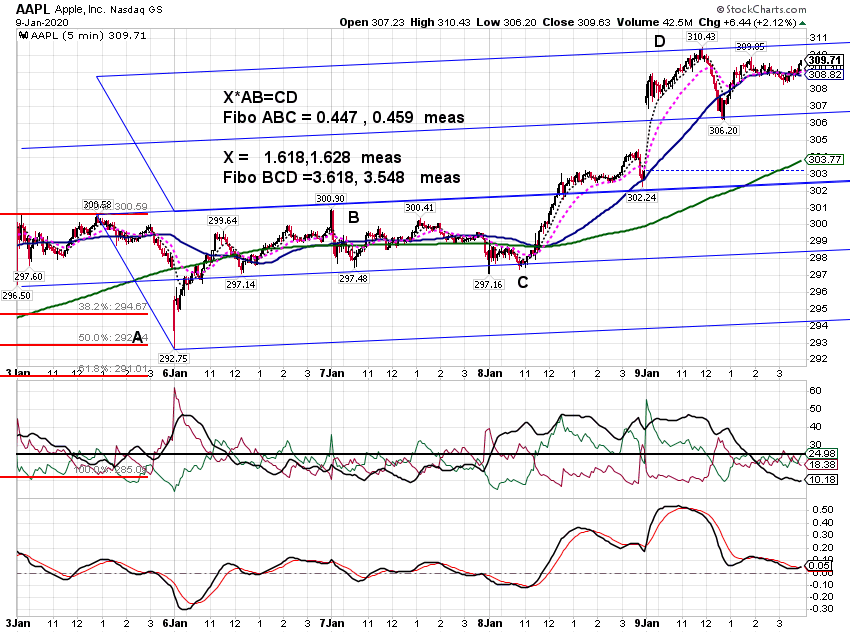Click the 297.48 low price label

pos(353,279)
